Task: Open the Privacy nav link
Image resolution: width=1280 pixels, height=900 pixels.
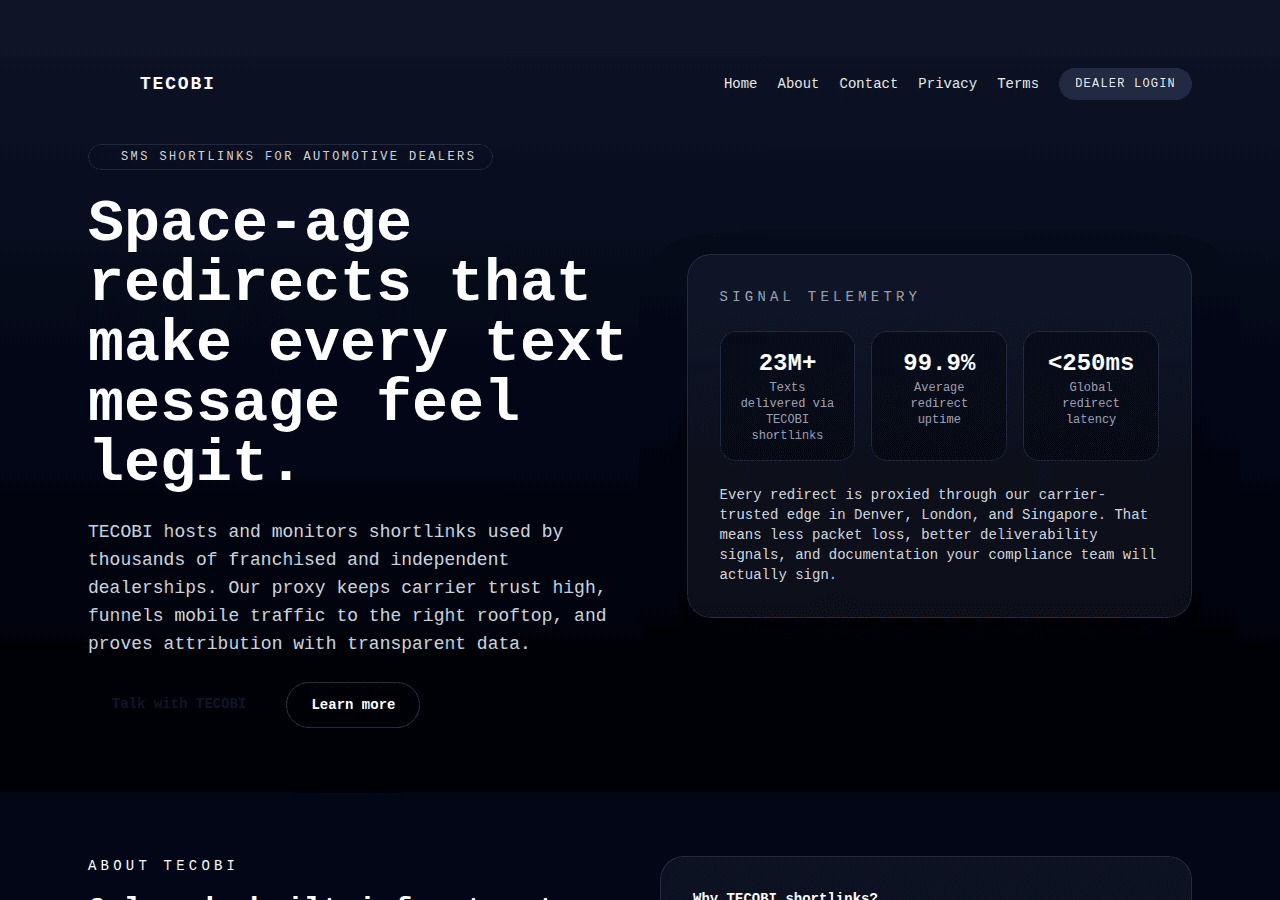Action: 947,84
